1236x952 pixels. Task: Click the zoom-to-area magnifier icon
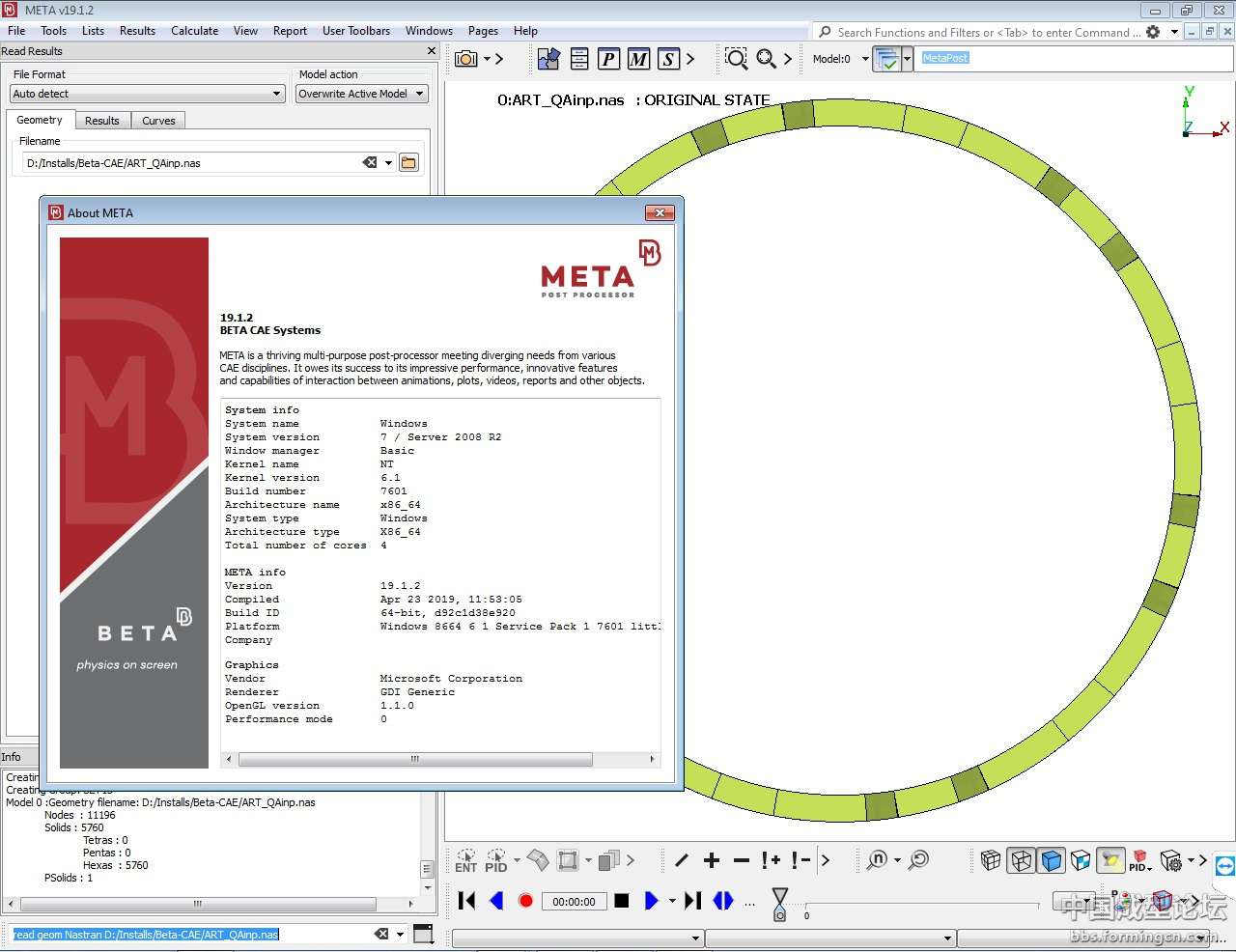pos(736,59)
